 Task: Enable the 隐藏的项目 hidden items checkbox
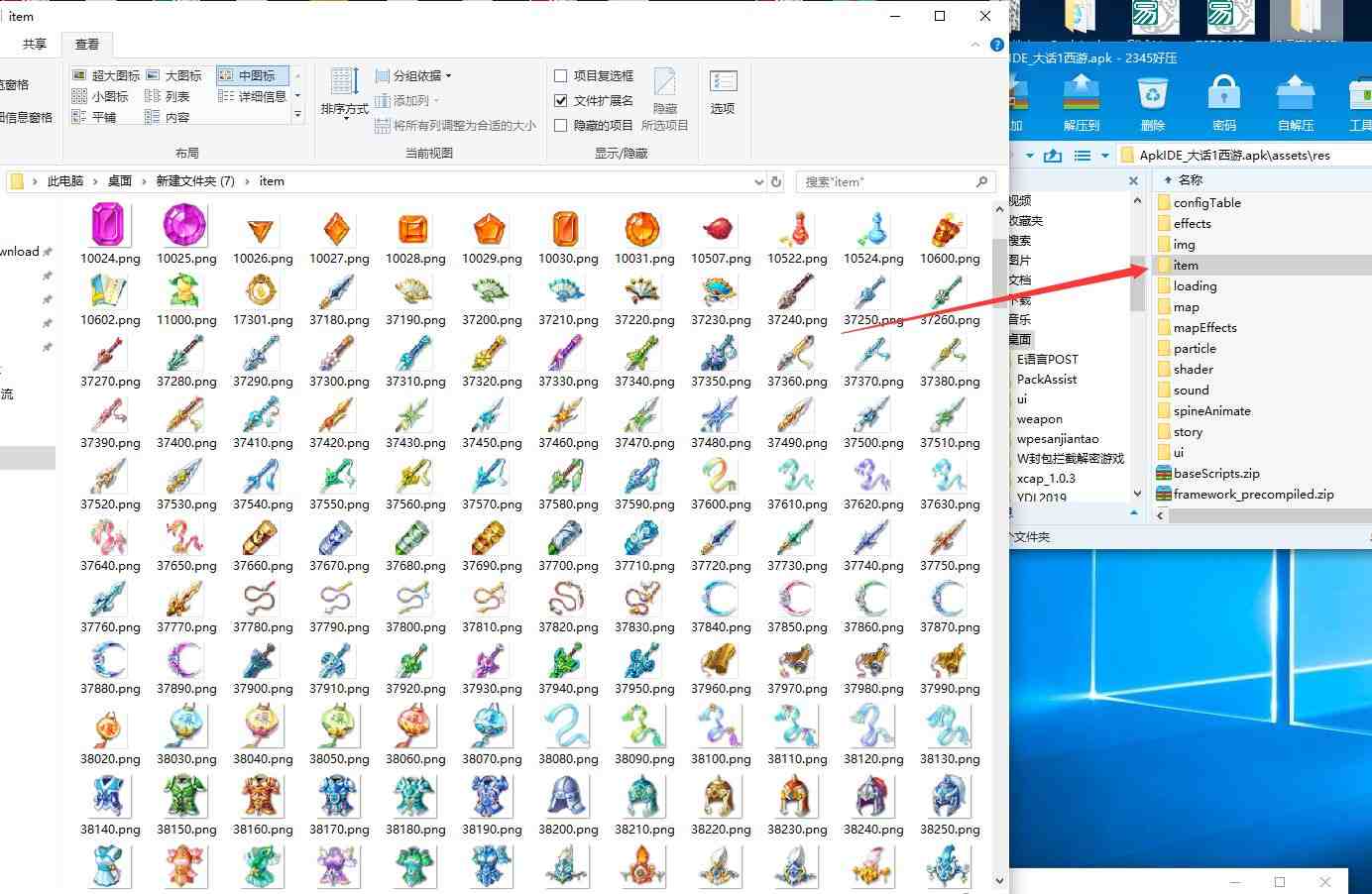[560, 125]
